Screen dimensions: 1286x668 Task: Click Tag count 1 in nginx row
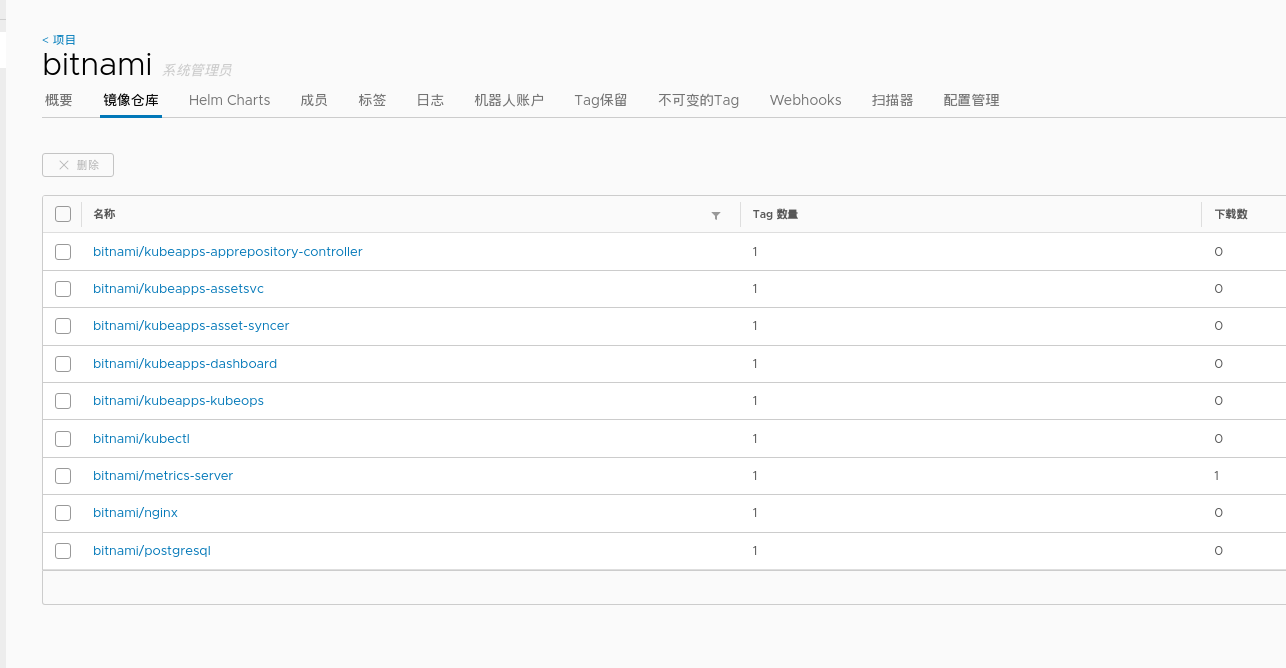click(755, 513)
